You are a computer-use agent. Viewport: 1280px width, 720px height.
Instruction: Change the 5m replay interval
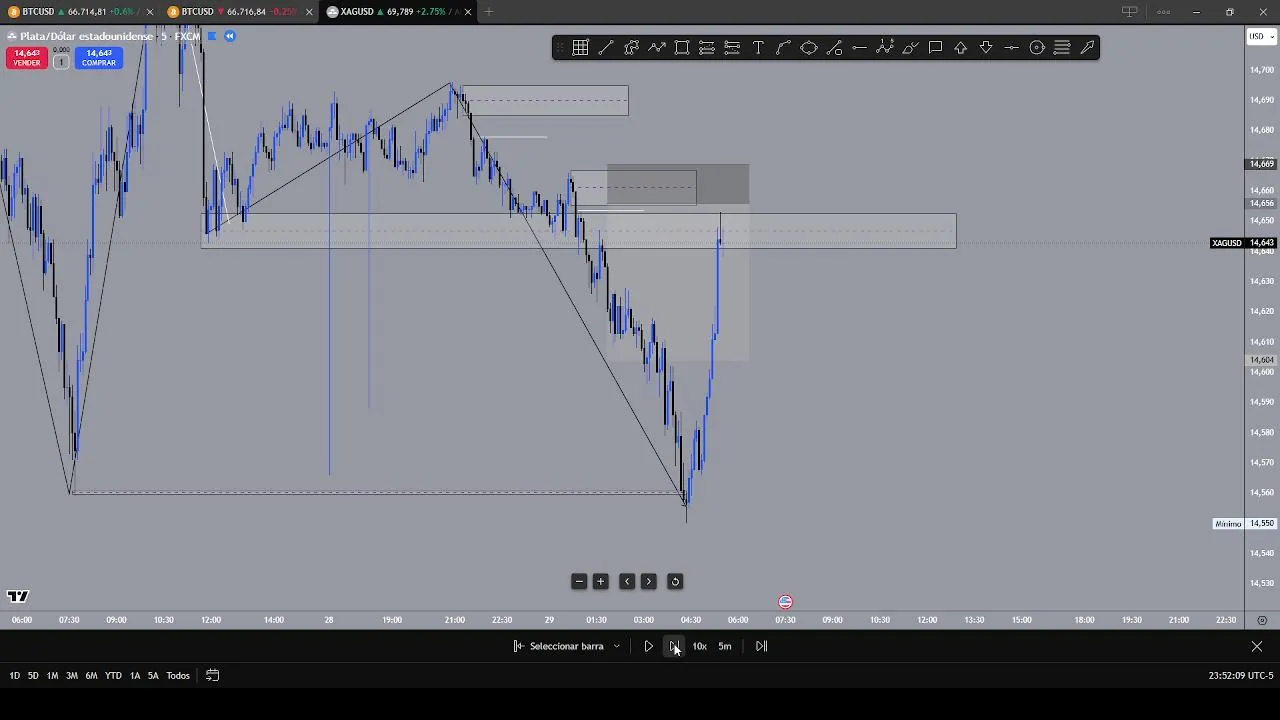click(725, 646)
